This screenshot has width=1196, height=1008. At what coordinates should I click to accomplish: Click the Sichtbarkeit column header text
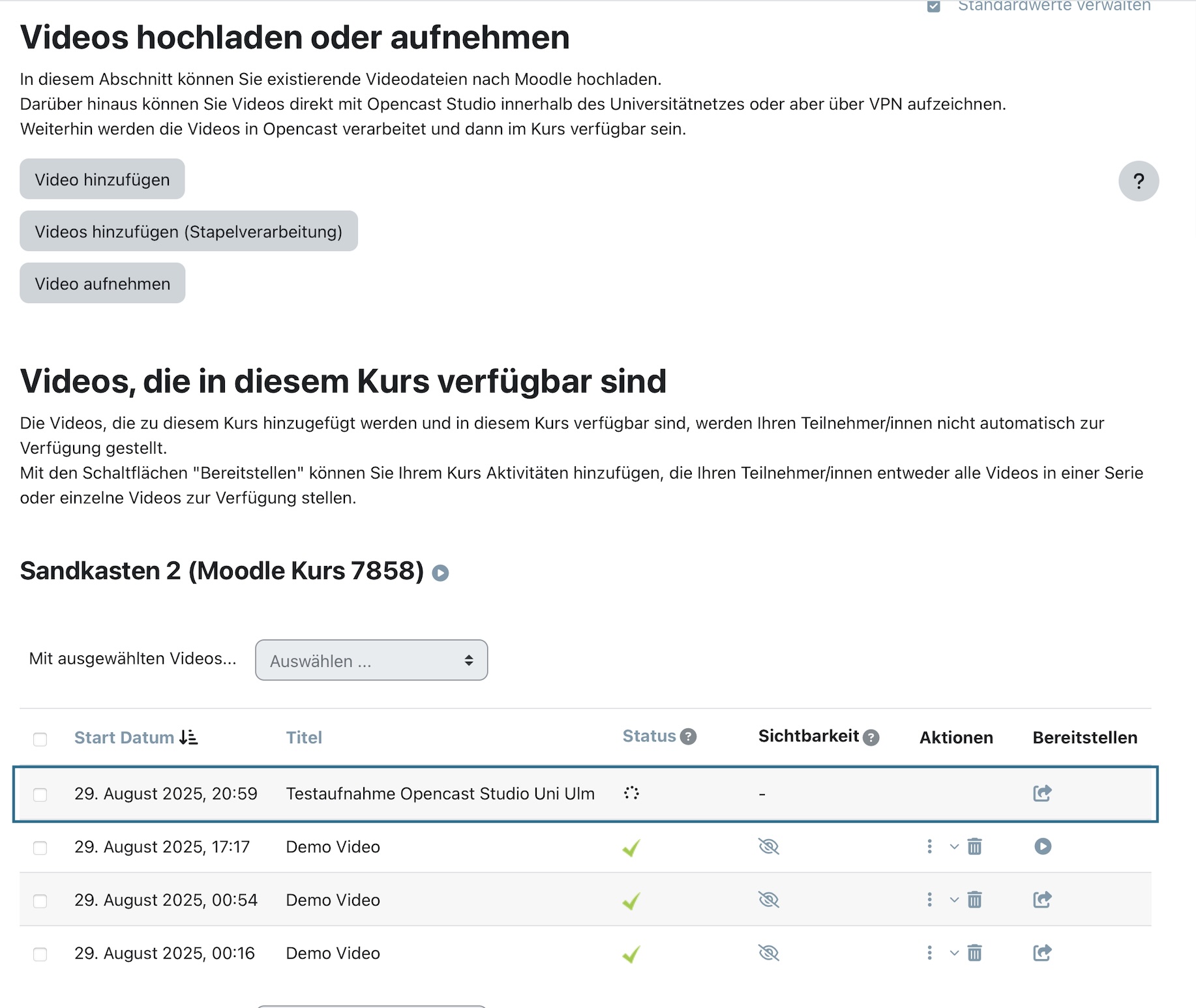point(809,736)
